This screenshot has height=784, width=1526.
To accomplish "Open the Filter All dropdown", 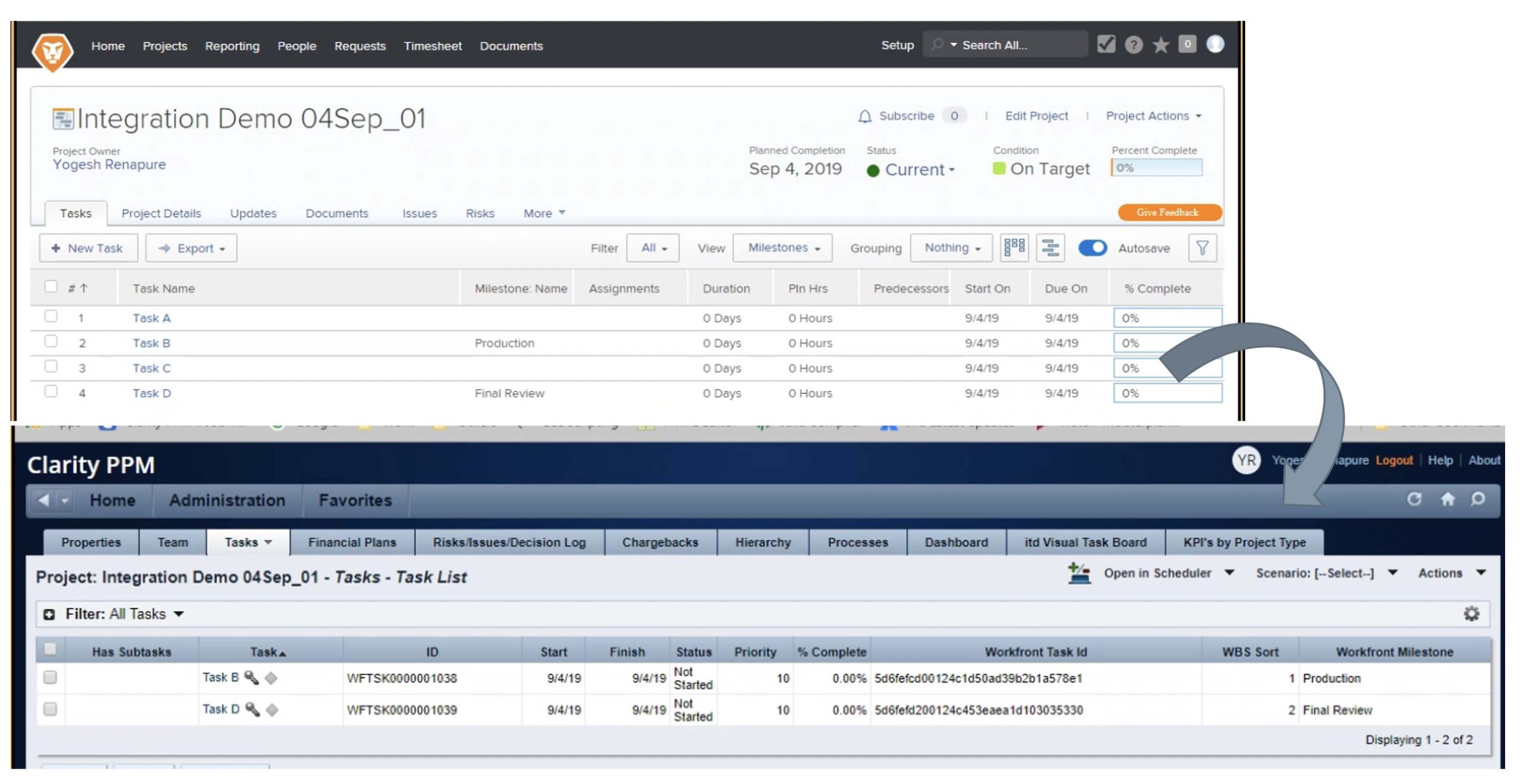I will tap(653, 248).
